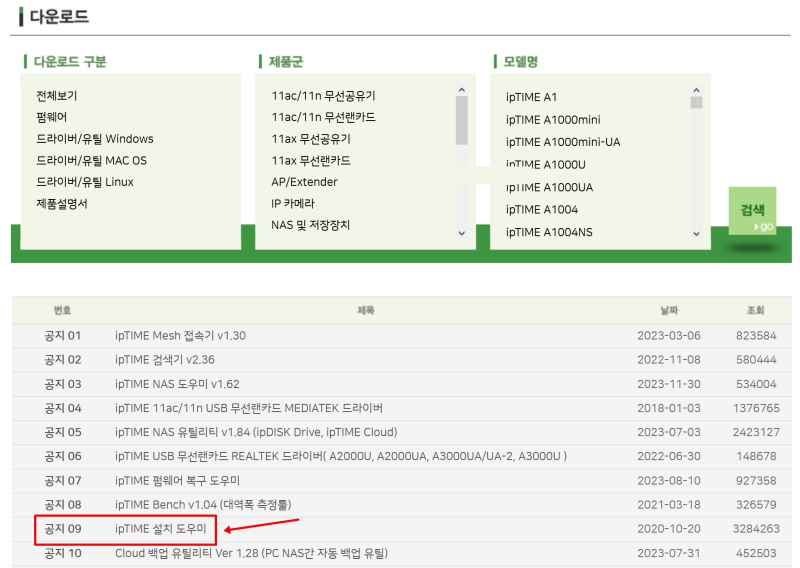Viewport: 800px width, 568px height.
Task: Click view count 2423127
Action: click(756, 432)
